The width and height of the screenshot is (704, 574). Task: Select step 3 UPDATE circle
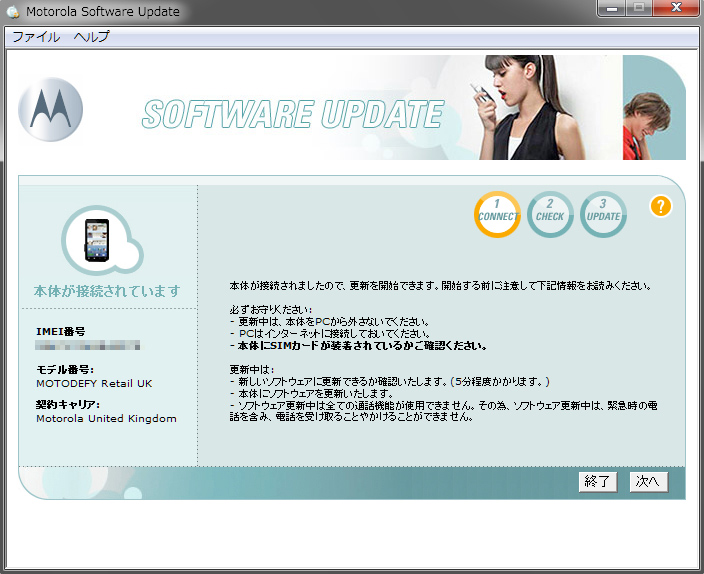point(603,214)
